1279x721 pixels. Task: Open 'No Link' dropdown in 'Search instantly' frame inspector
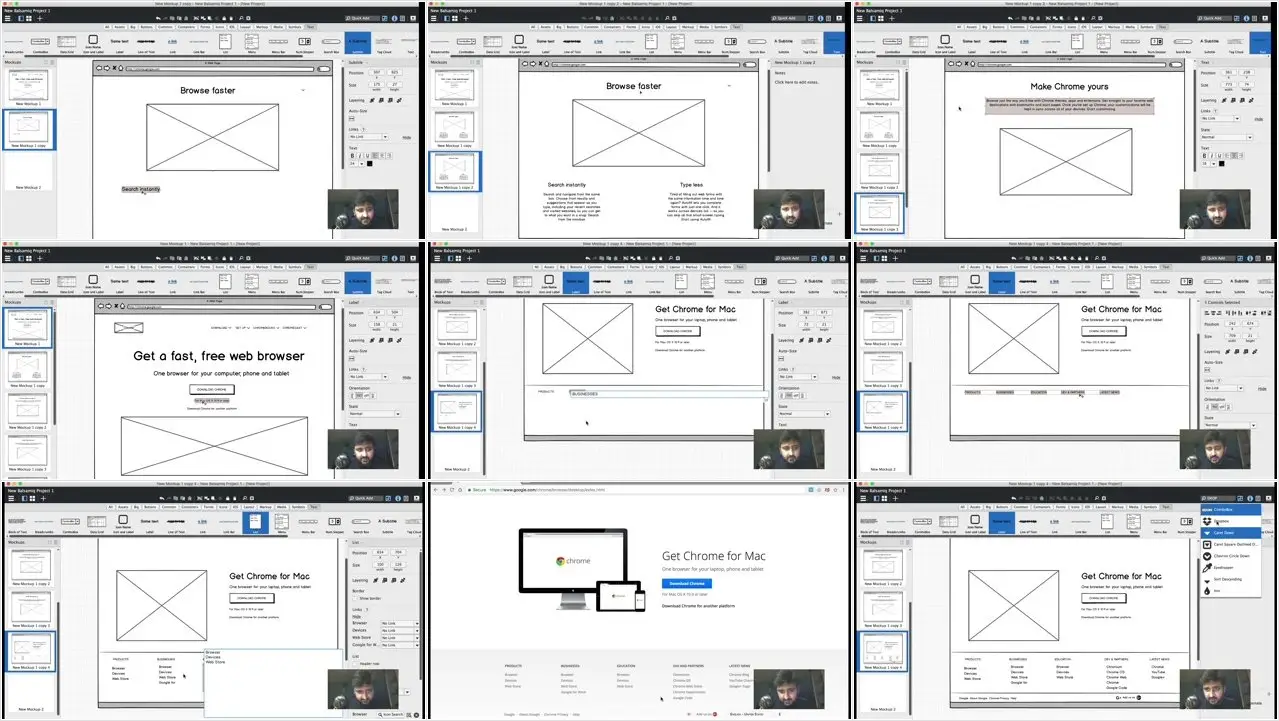pyautogui.click(x=370, y=137)
